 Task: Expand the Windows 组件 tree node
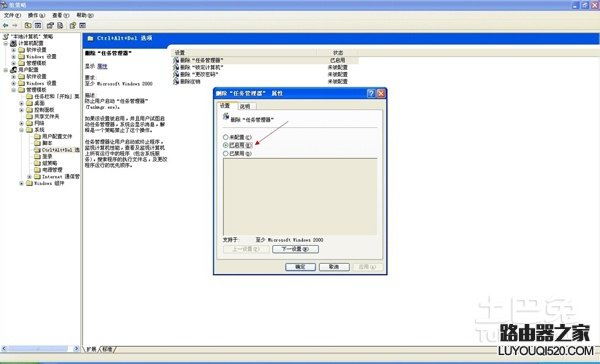click(21, 183)
